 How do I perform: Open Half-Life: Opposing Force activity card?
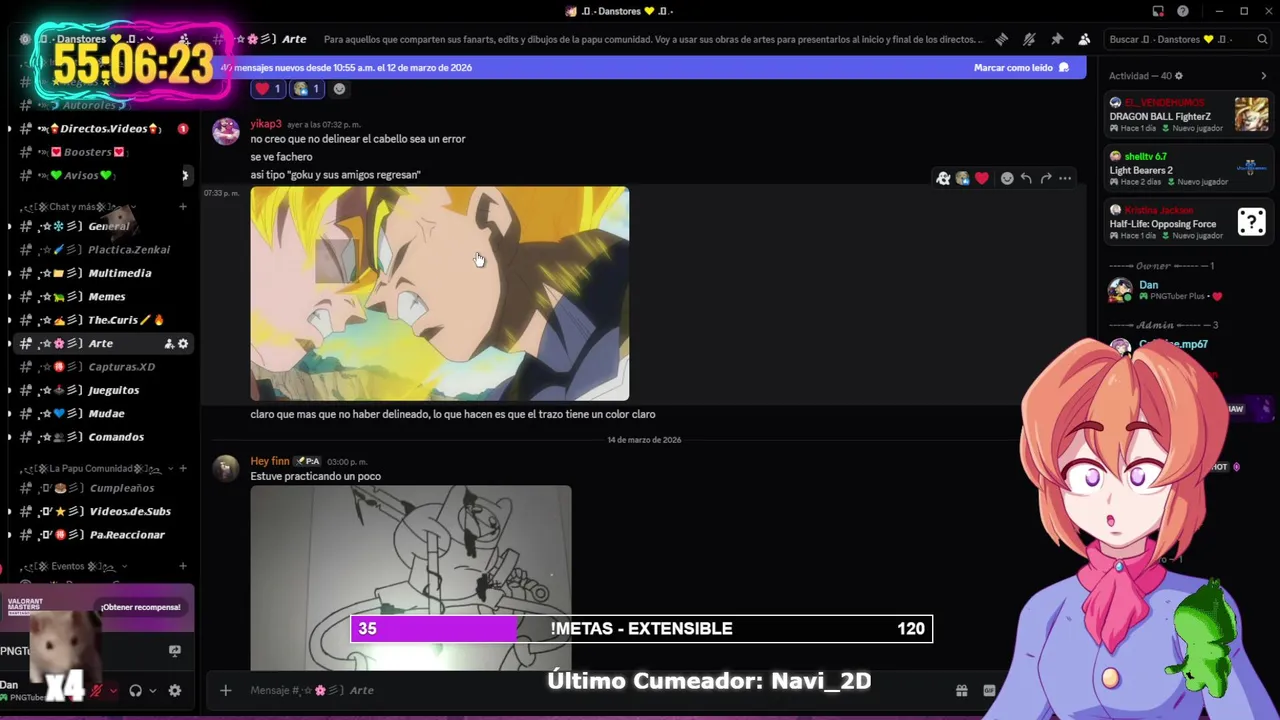(x=1188, y=223)
